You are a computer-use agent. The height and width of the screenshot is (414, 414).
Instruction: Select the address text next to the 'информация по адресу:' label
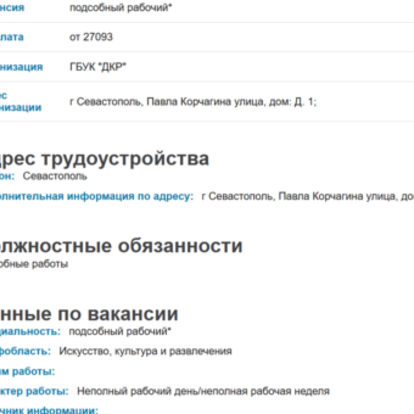point(308,196)
